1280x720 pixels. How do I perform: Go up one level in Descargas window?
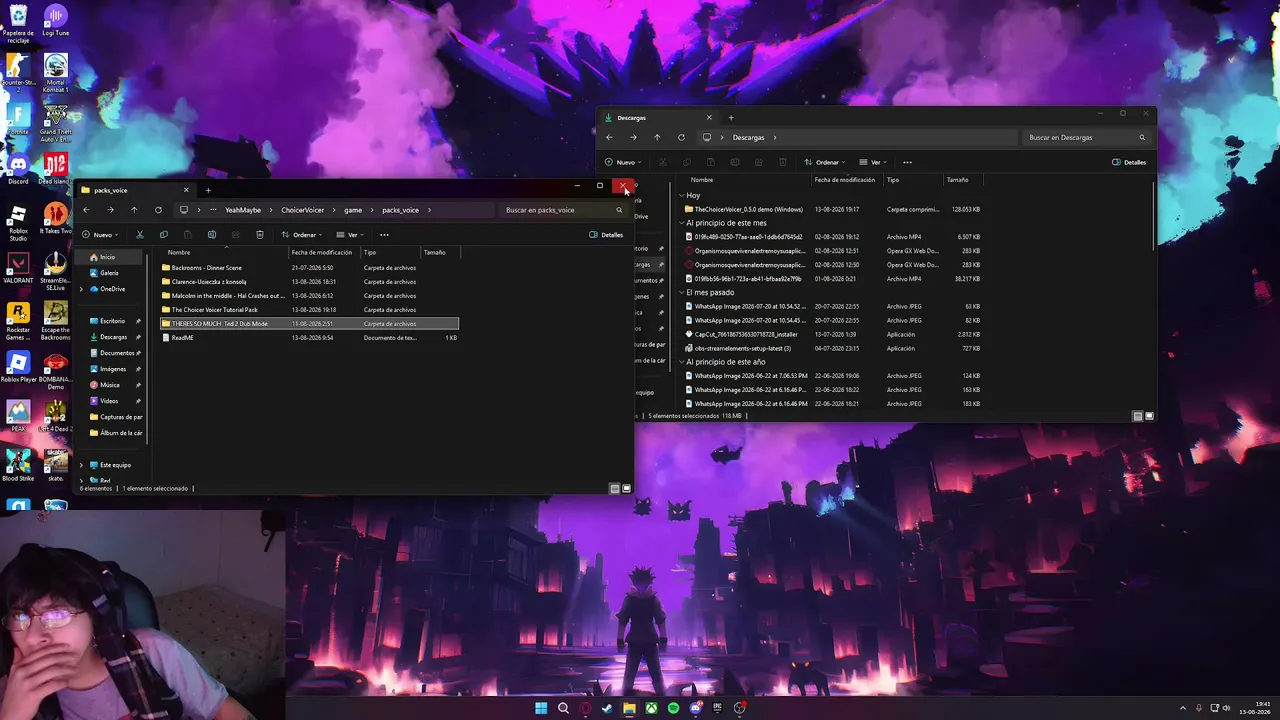pos(657,137)
